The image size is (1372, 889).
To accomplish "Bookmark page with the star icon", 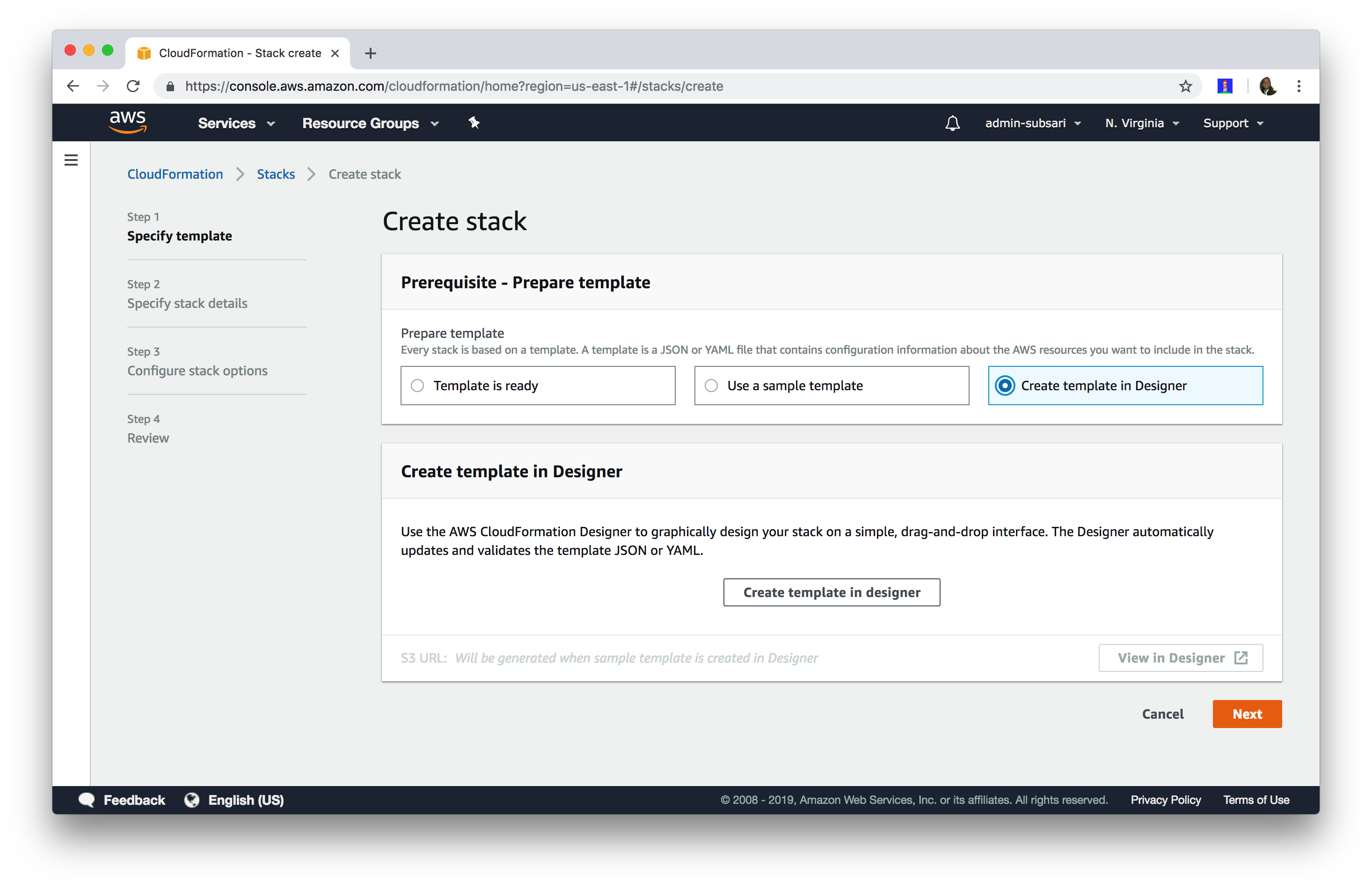I will (1185, 87).
